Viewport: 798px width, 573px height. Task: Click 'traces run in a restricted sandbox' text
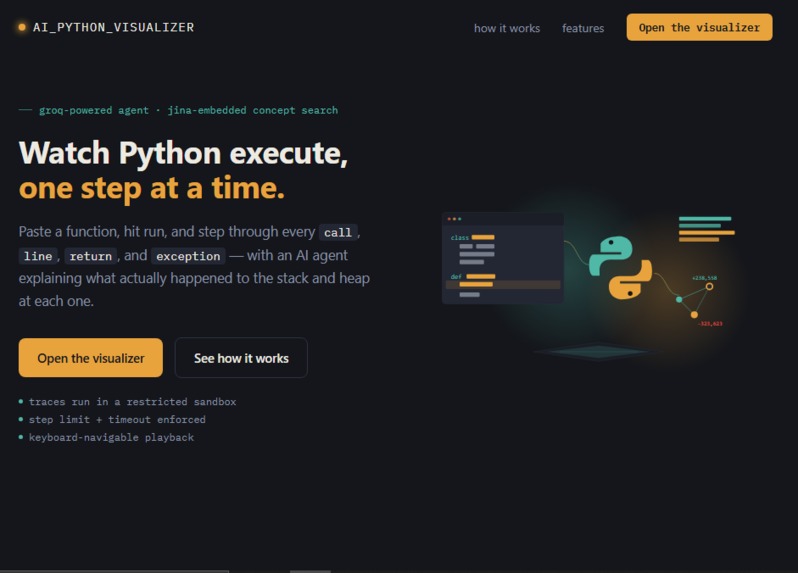pos(132,402)
